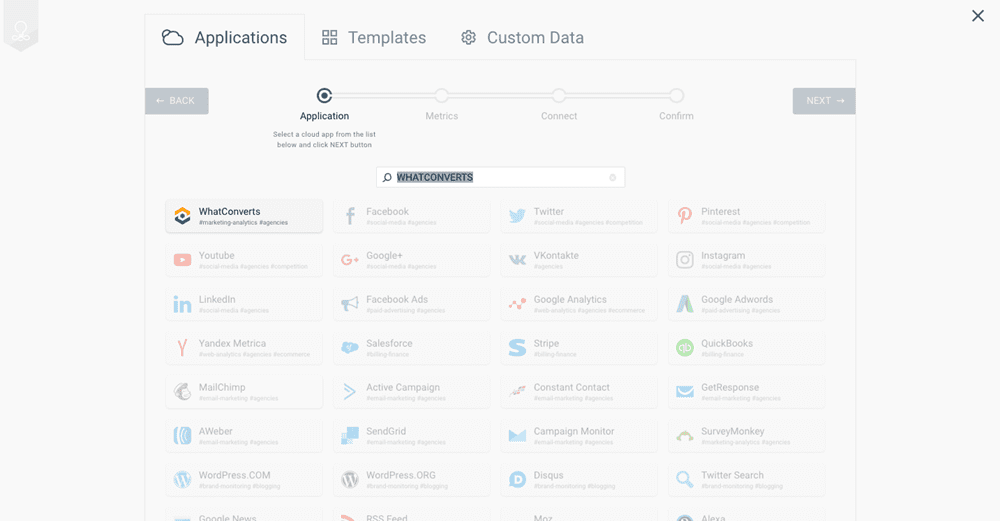Click the LinkedIn logo icon
1000x521 pixels.
[x=182, y=304]
